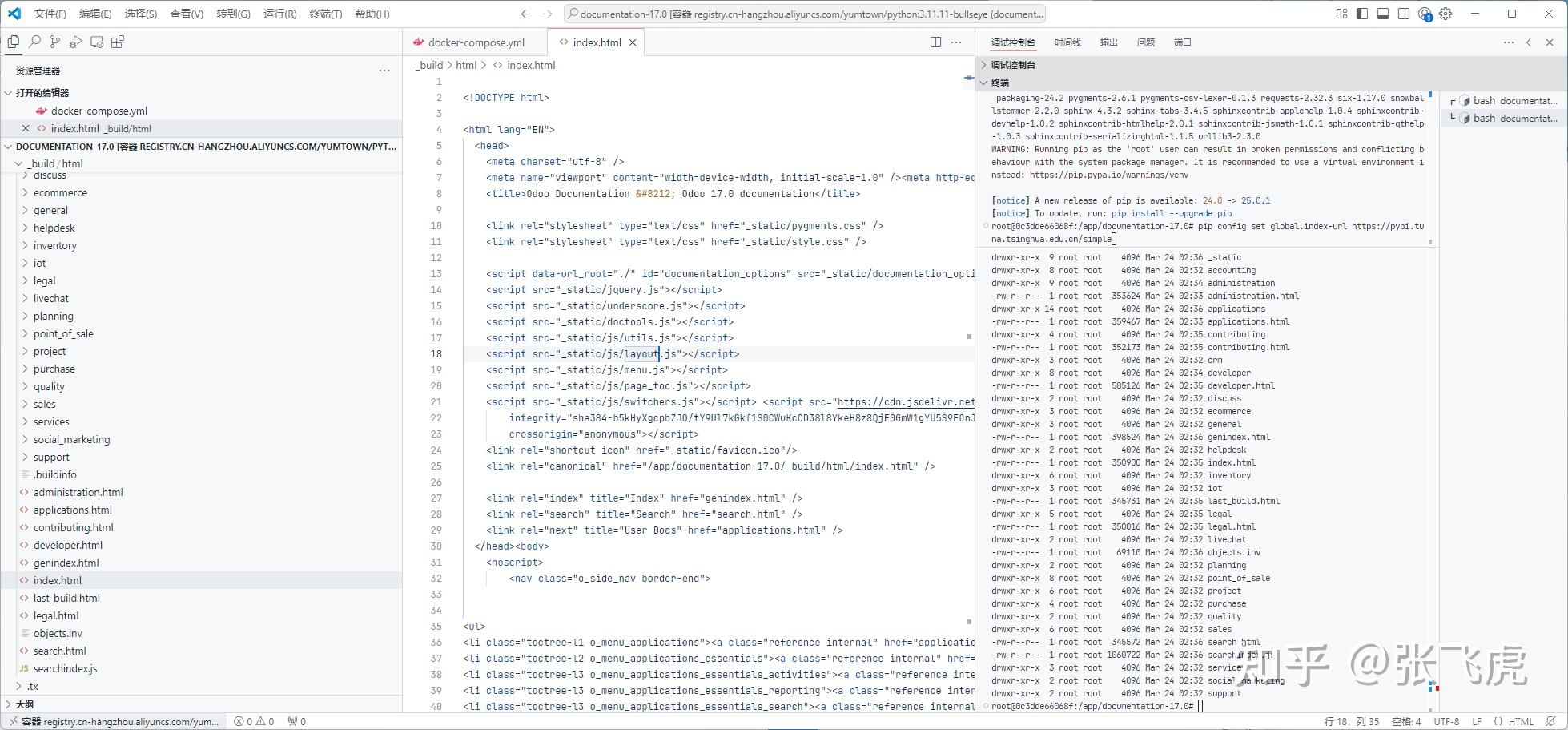1568x730 pixels.
Task: Open debug panel More Actions ellipsis
Action: [1509, 42]
